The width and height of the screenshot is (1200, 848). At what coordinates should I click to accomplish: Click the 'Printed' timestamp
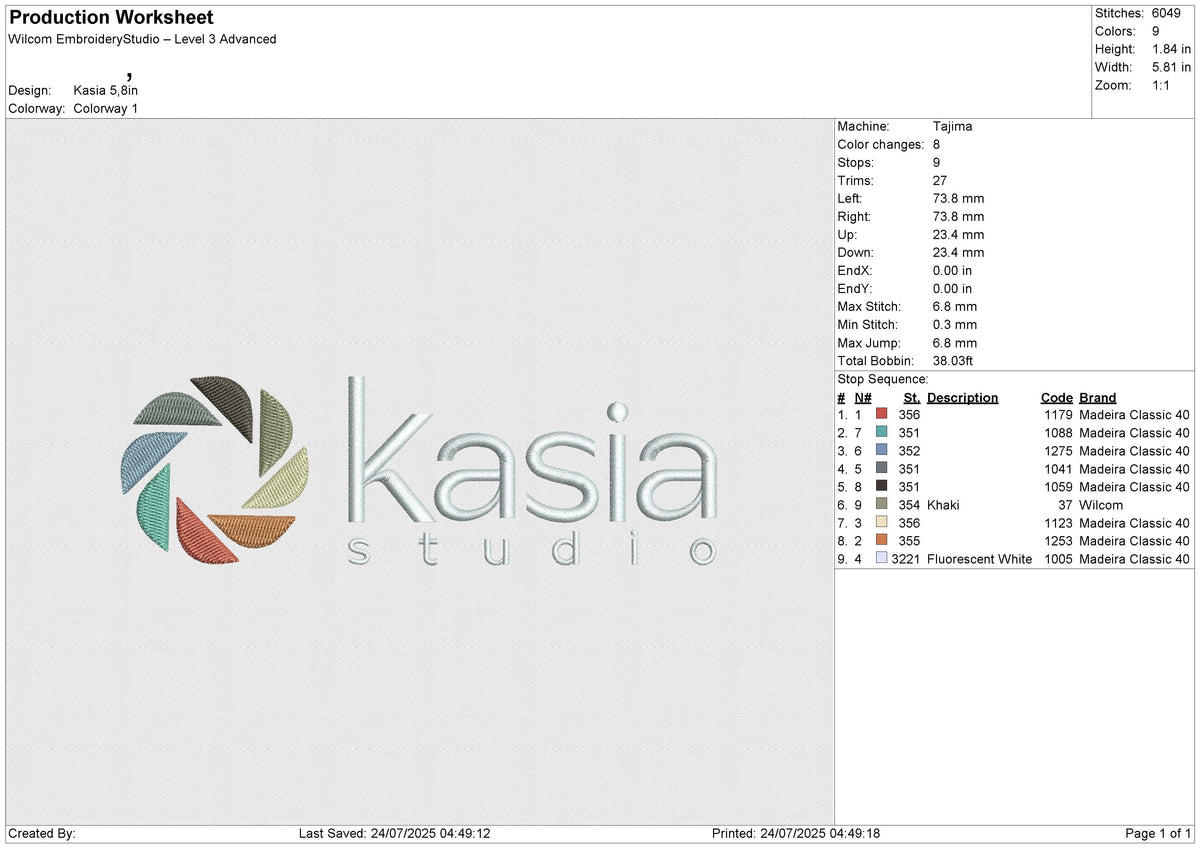(798, 833)
